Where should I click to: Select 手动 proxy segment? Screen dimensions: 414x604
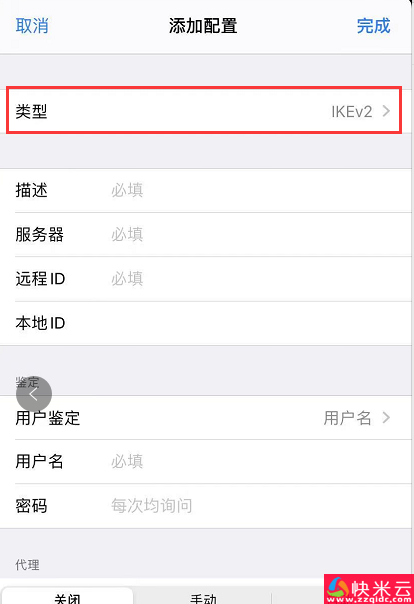coord(203,596)
